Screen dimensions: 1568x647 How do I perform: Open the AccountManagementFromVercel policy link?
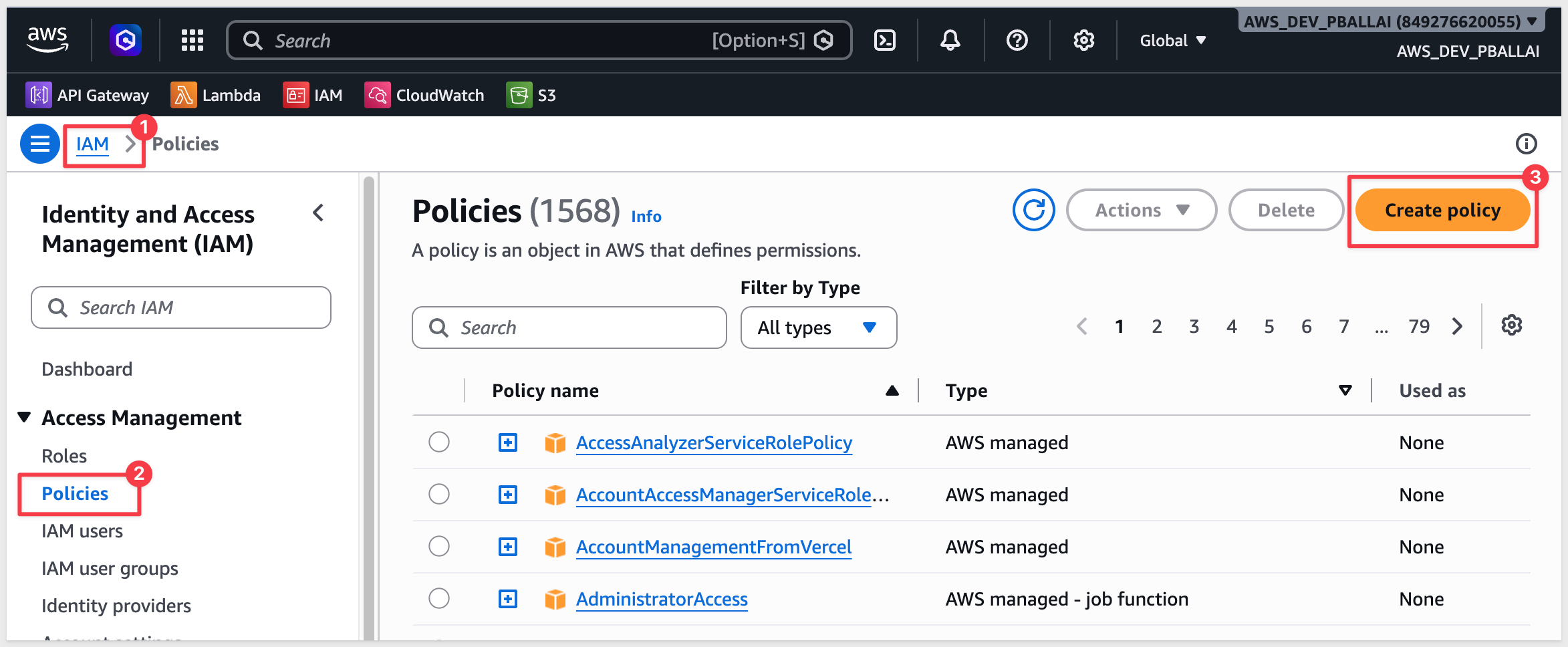714,547
